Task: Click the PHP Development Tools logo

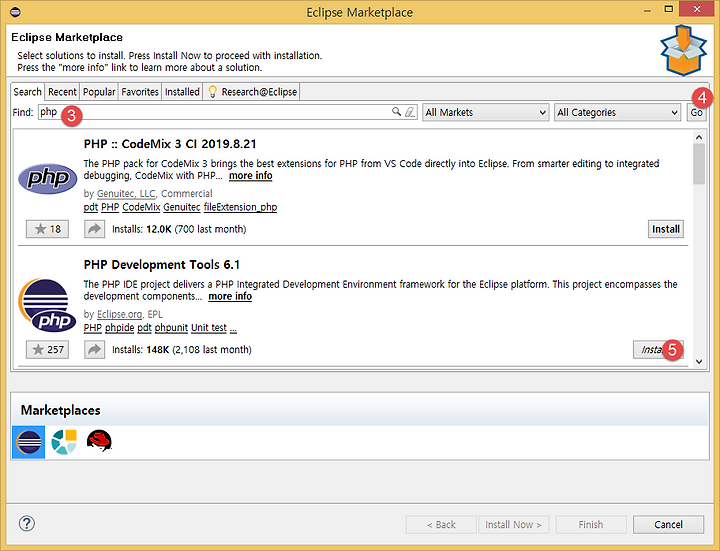Action: (x=47, y=305)
